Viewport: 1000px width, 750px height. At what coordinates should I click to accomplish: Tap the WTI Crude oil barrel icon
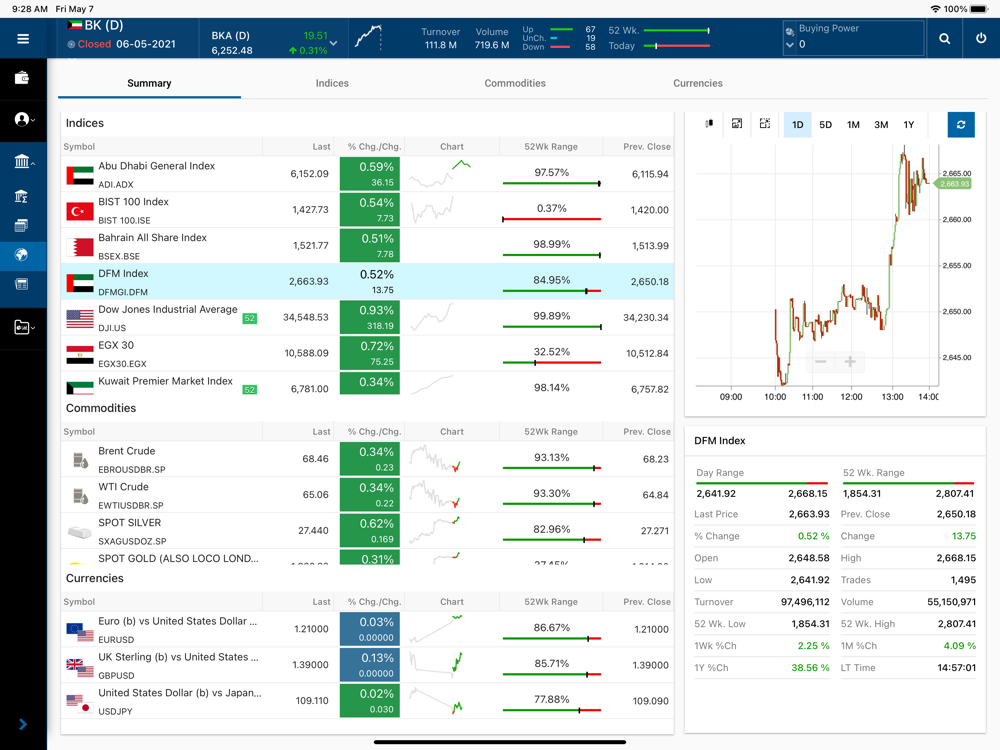(80, 496)
